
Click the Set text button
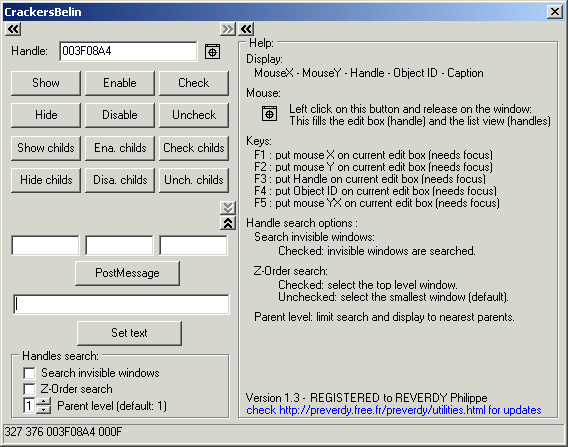point(129,333)
